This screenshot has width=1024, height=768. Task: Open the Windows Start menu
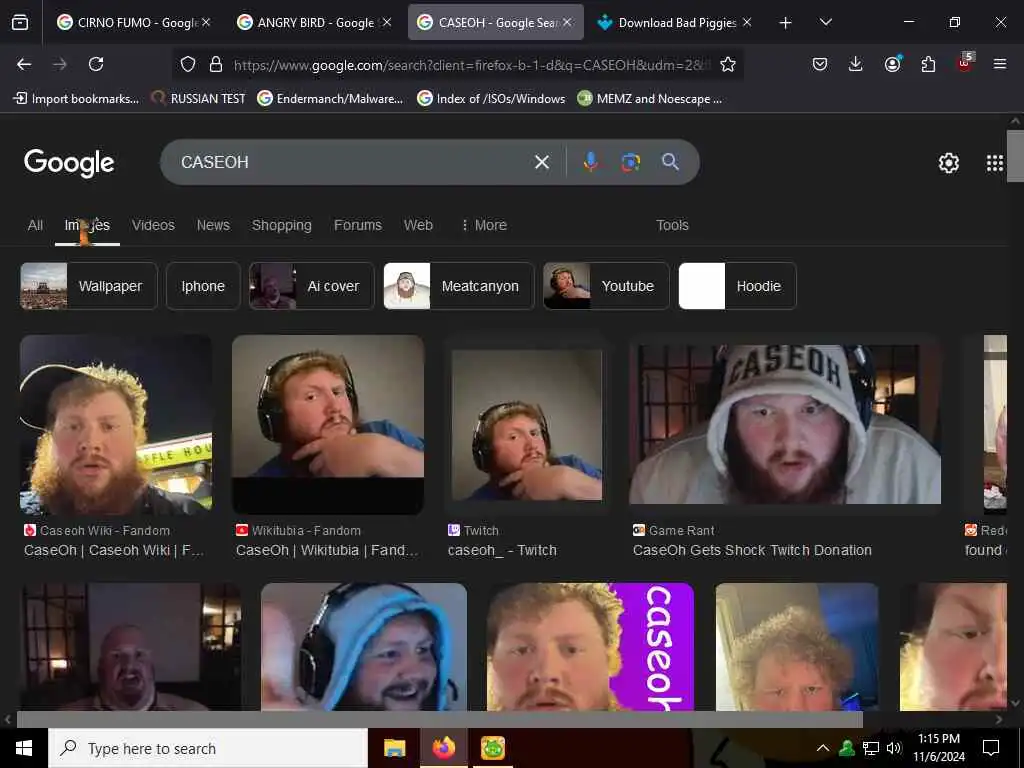click(x=24, y=748)
